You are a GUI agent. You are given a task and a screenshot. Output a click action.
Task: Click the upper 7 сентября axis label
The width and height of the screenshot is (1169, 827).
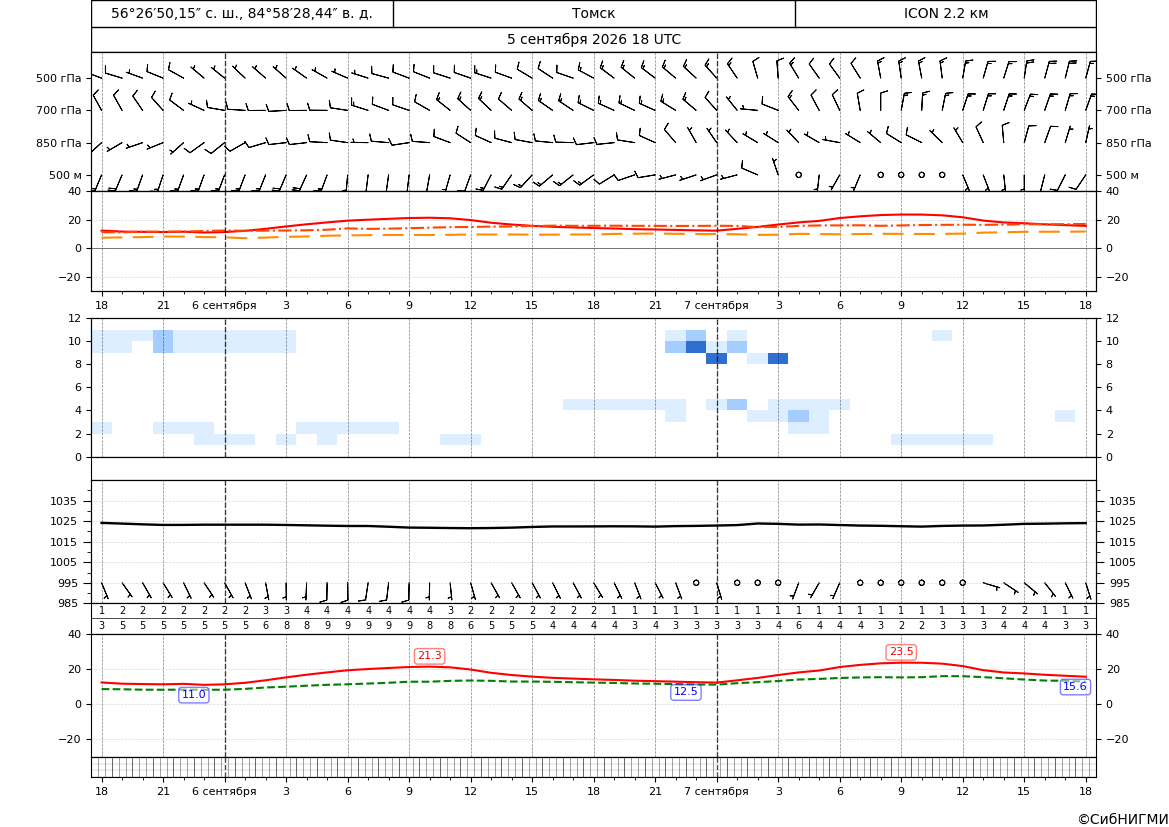tap(716, 305)
